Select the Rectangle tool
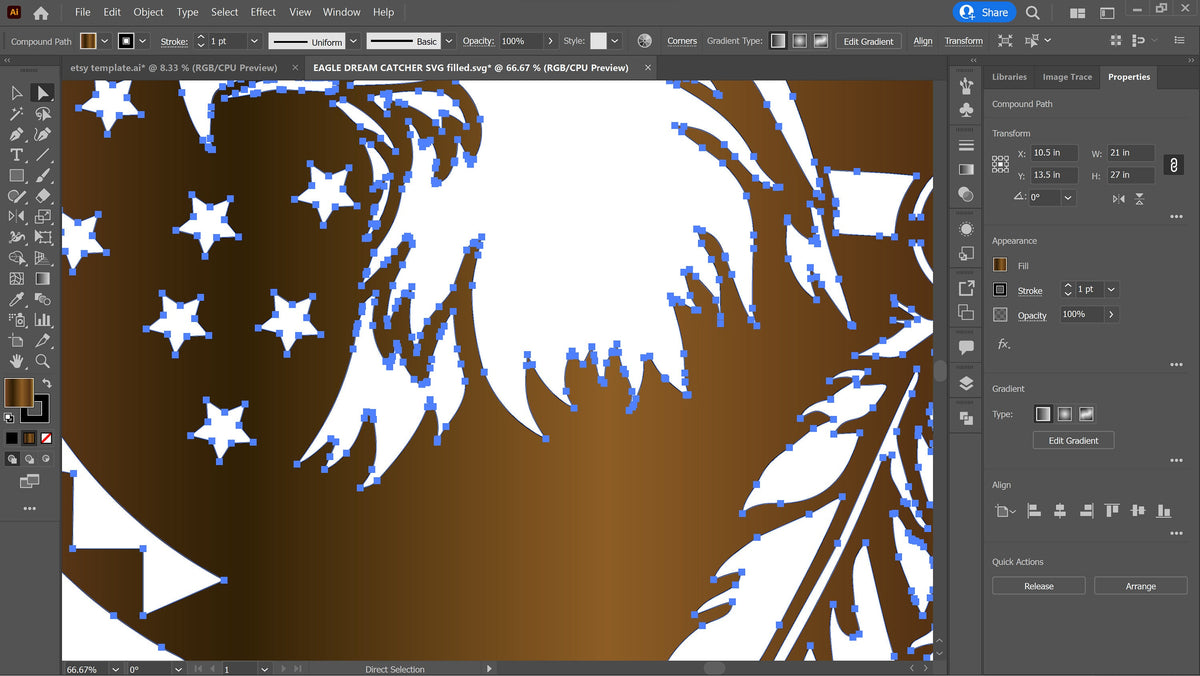The height and width of the screenshot is (676, 1200). point(17,176)
